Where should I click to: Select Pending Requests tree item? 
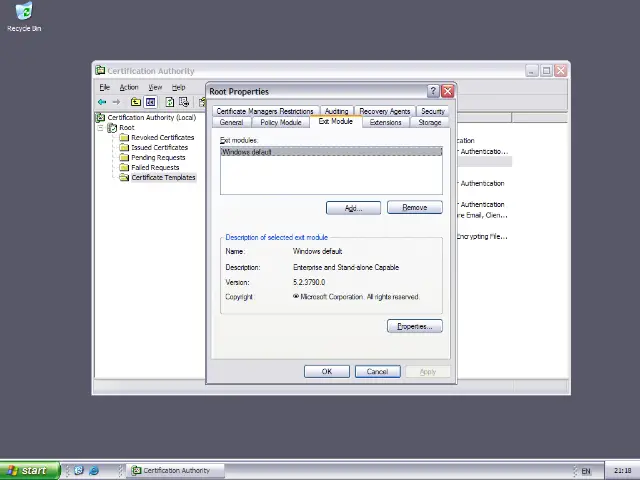pyautogui.click(x=158, y=158)
